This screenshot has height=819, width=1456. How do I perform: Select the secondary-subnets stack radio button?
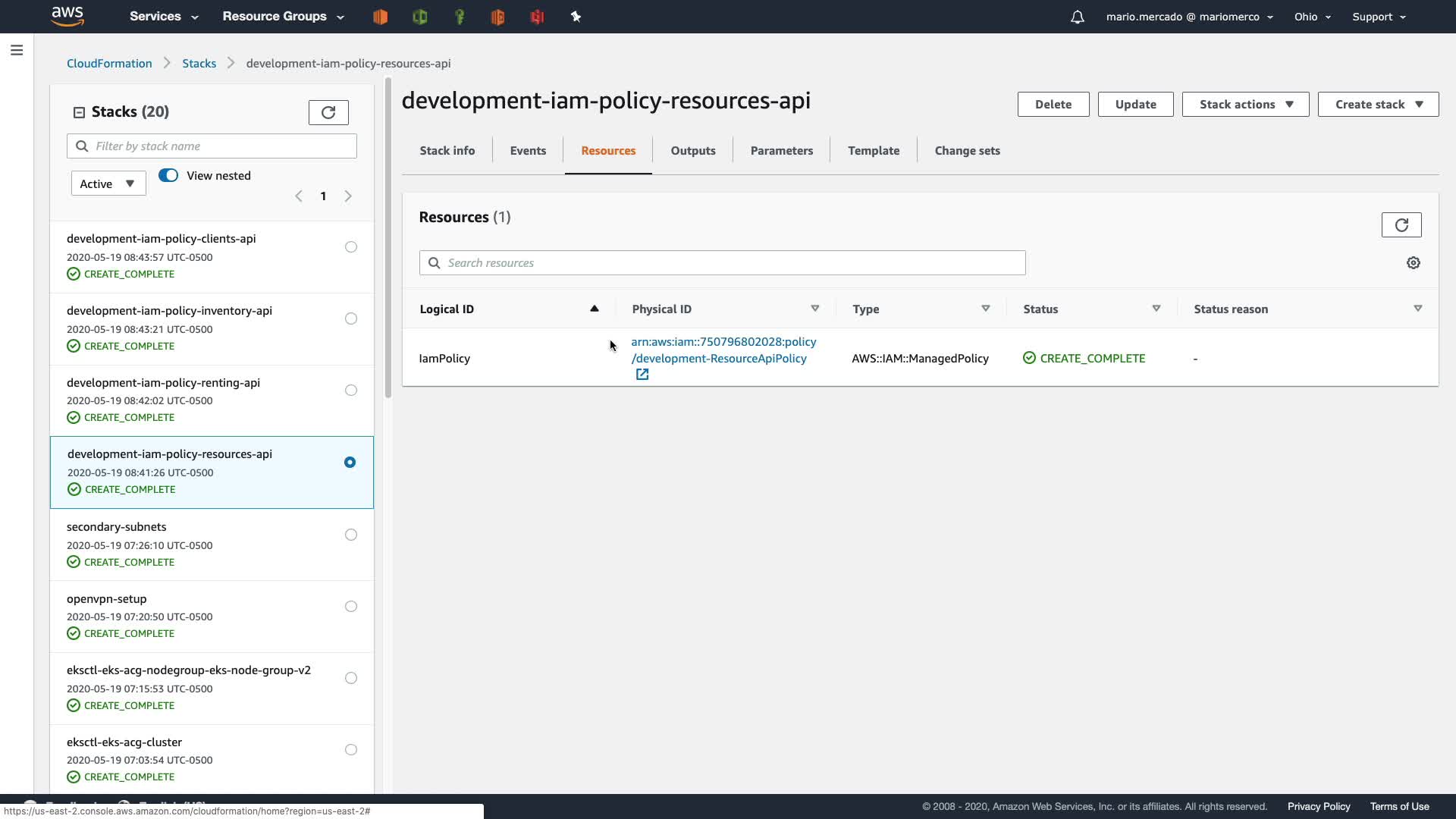click(350, 535)
